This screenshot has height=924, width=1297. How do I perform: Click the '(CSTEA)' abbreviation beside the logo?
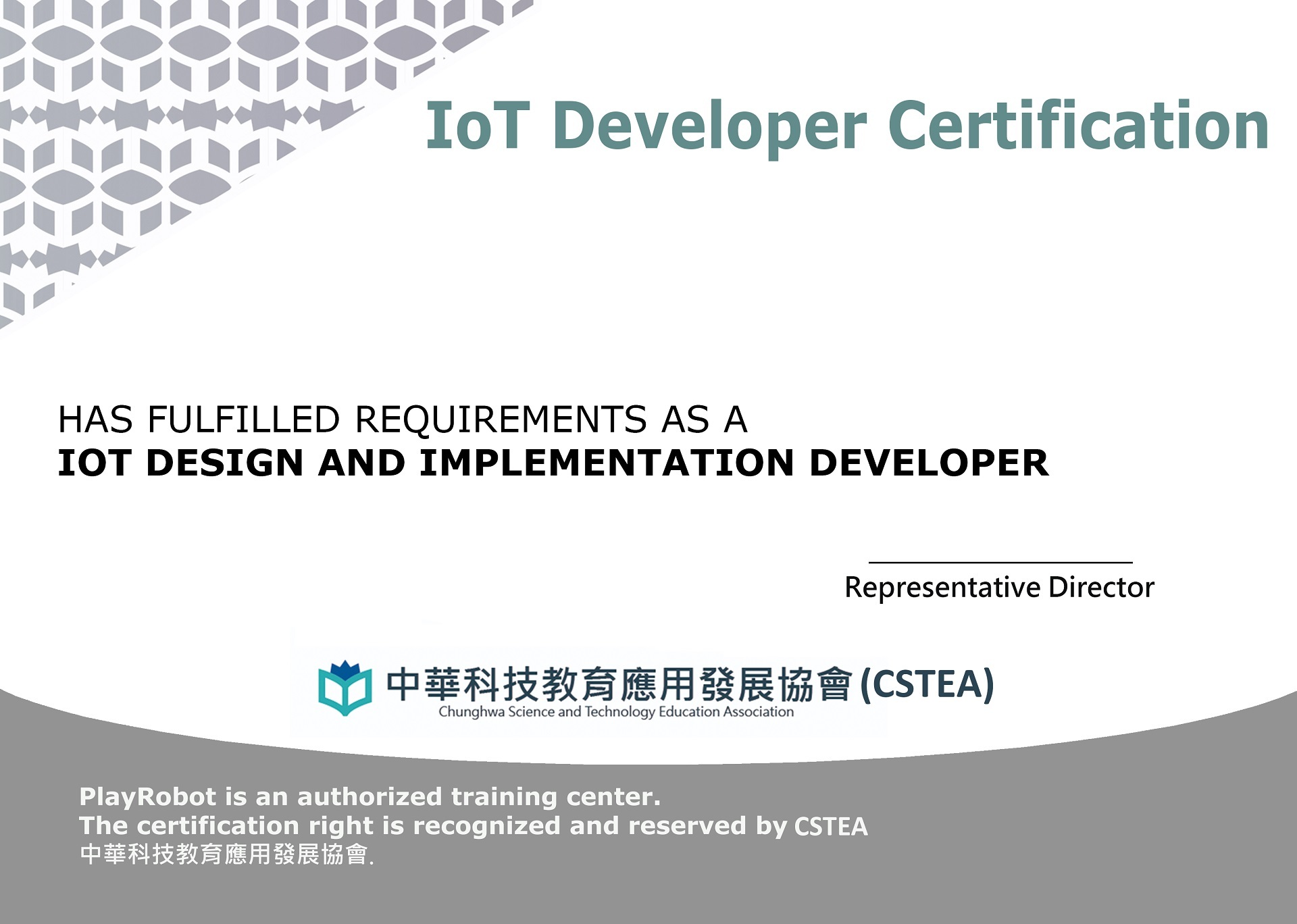click(927, 684)
